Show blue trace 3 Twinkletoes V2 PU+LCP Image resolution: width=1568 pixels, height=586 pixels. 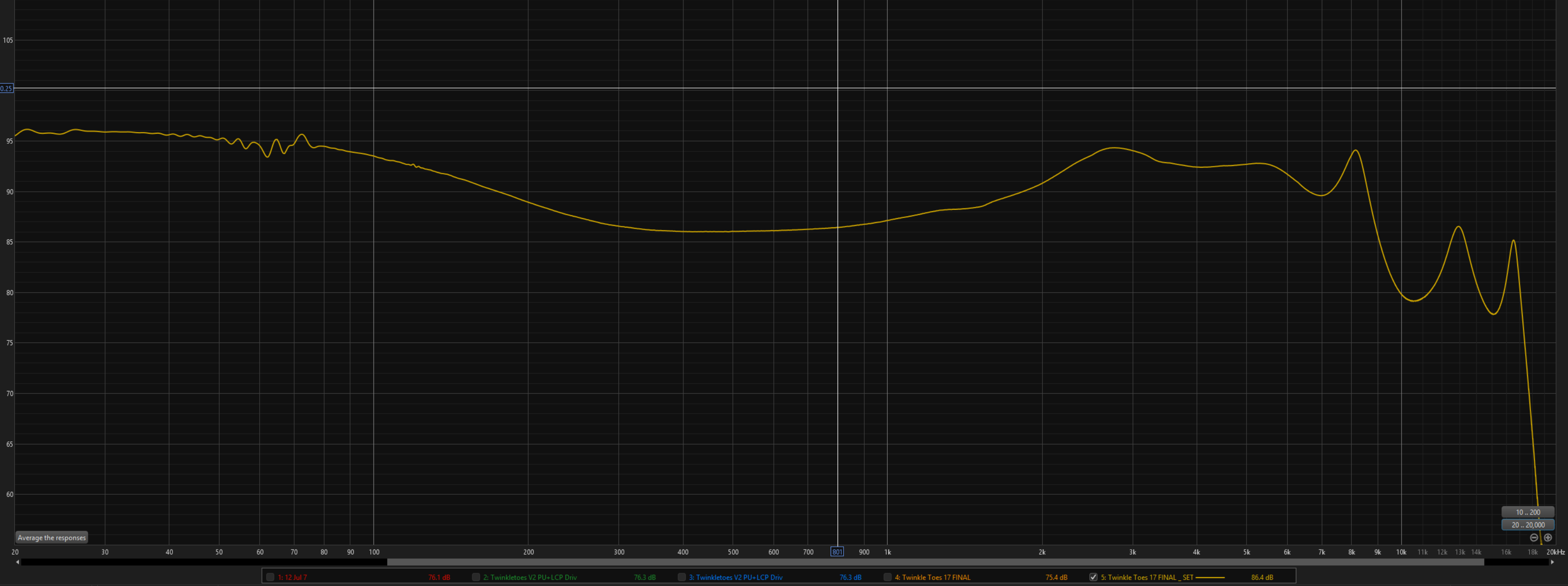coord(682,578)
